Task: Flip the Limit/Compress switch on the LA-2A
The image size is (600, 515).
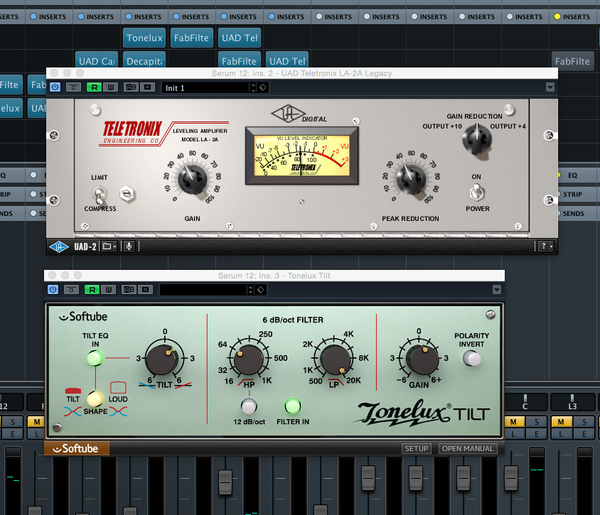Action: (99, 195)
